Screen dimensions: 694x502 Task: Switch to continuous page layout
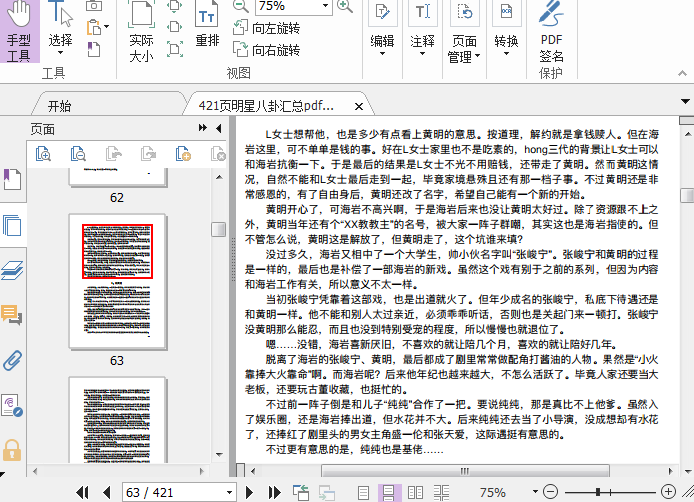389,493
